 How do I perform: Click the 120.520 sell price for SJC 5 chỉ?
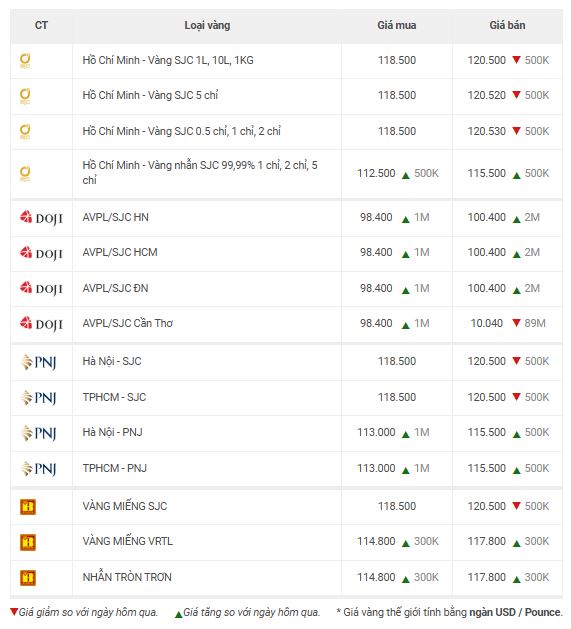486,95
